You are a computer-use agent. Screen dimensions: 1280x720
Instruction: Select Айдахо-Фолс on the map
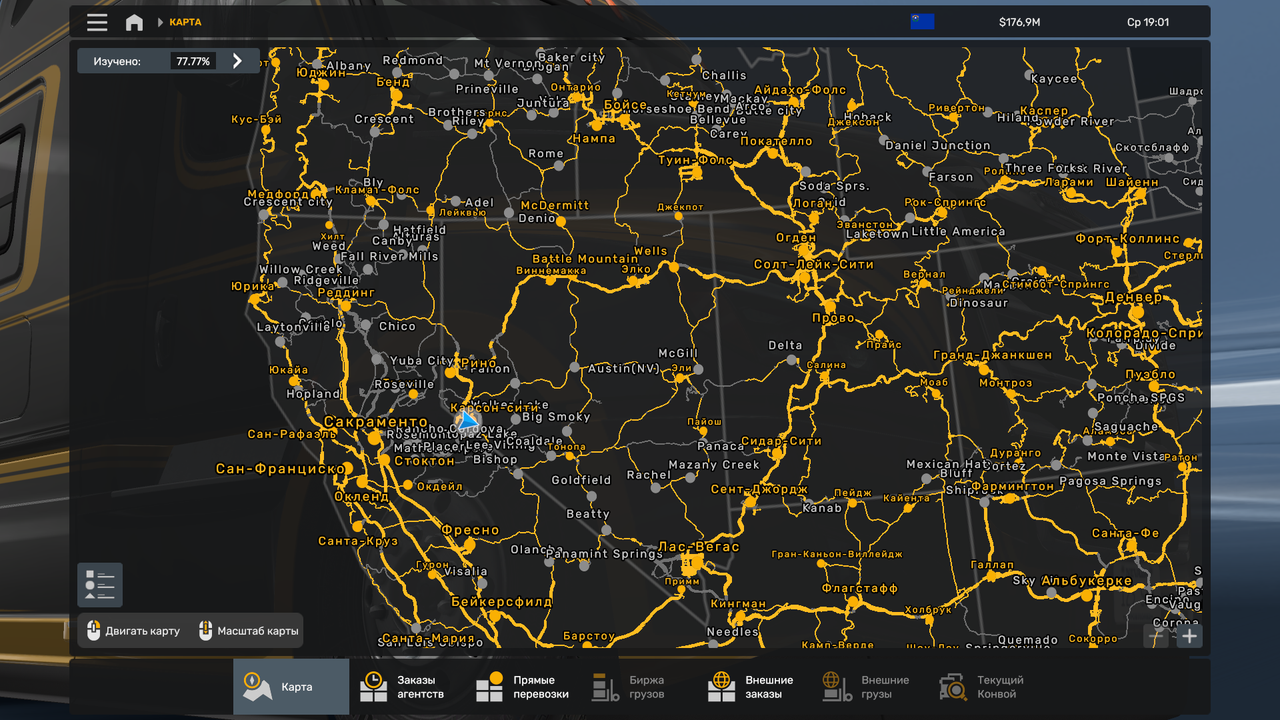[799, 90]
